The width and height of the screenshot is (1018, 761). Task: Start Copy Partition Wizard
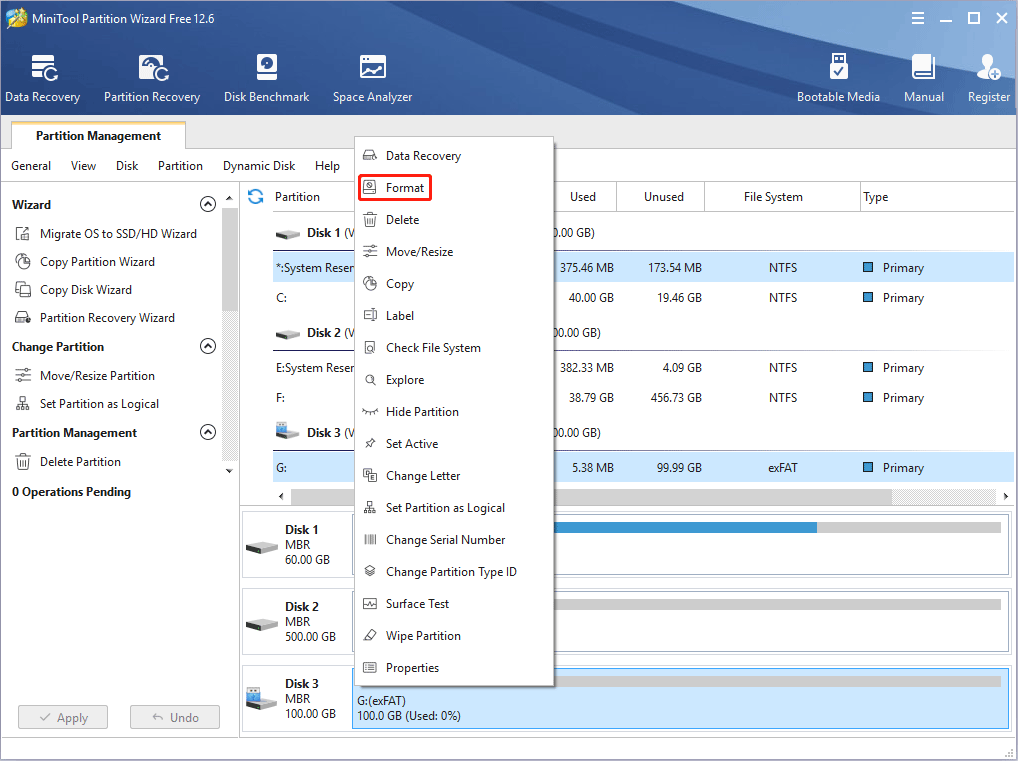point(85,262)
